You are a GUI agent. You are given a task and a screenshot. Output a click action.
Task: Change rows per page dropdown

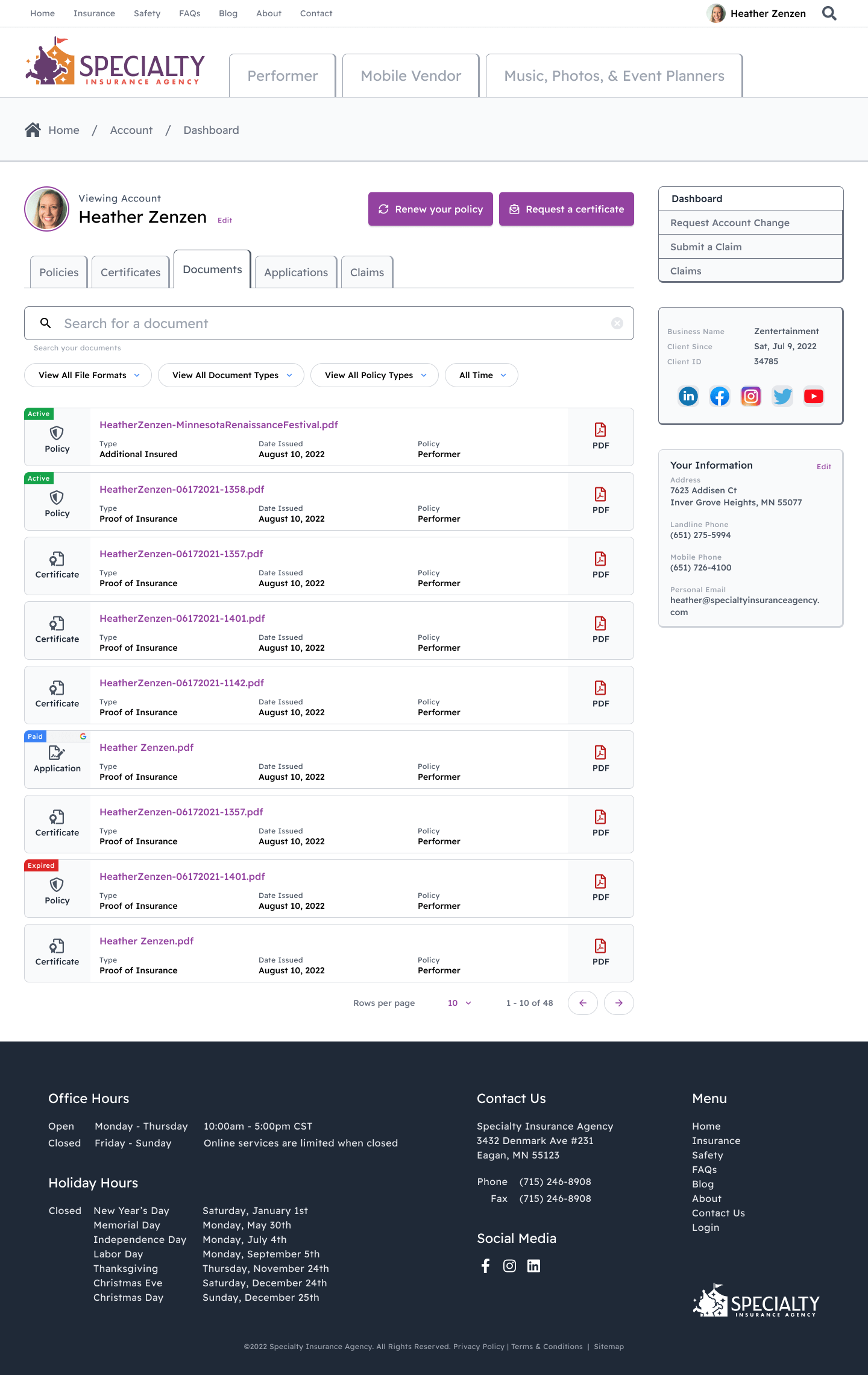coord(459,1003)
